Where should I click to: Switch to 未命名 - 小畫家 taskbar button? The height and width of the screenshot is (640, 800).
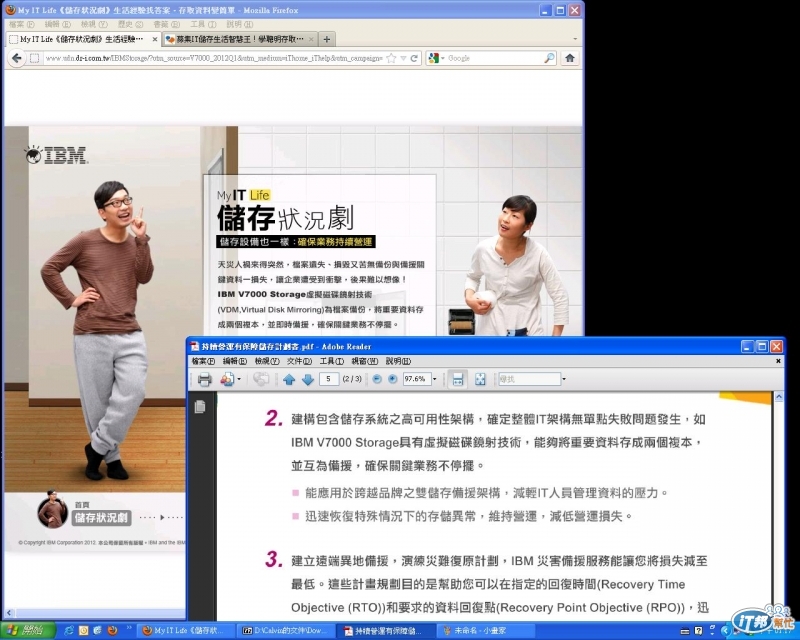click(x=485, y=631)
